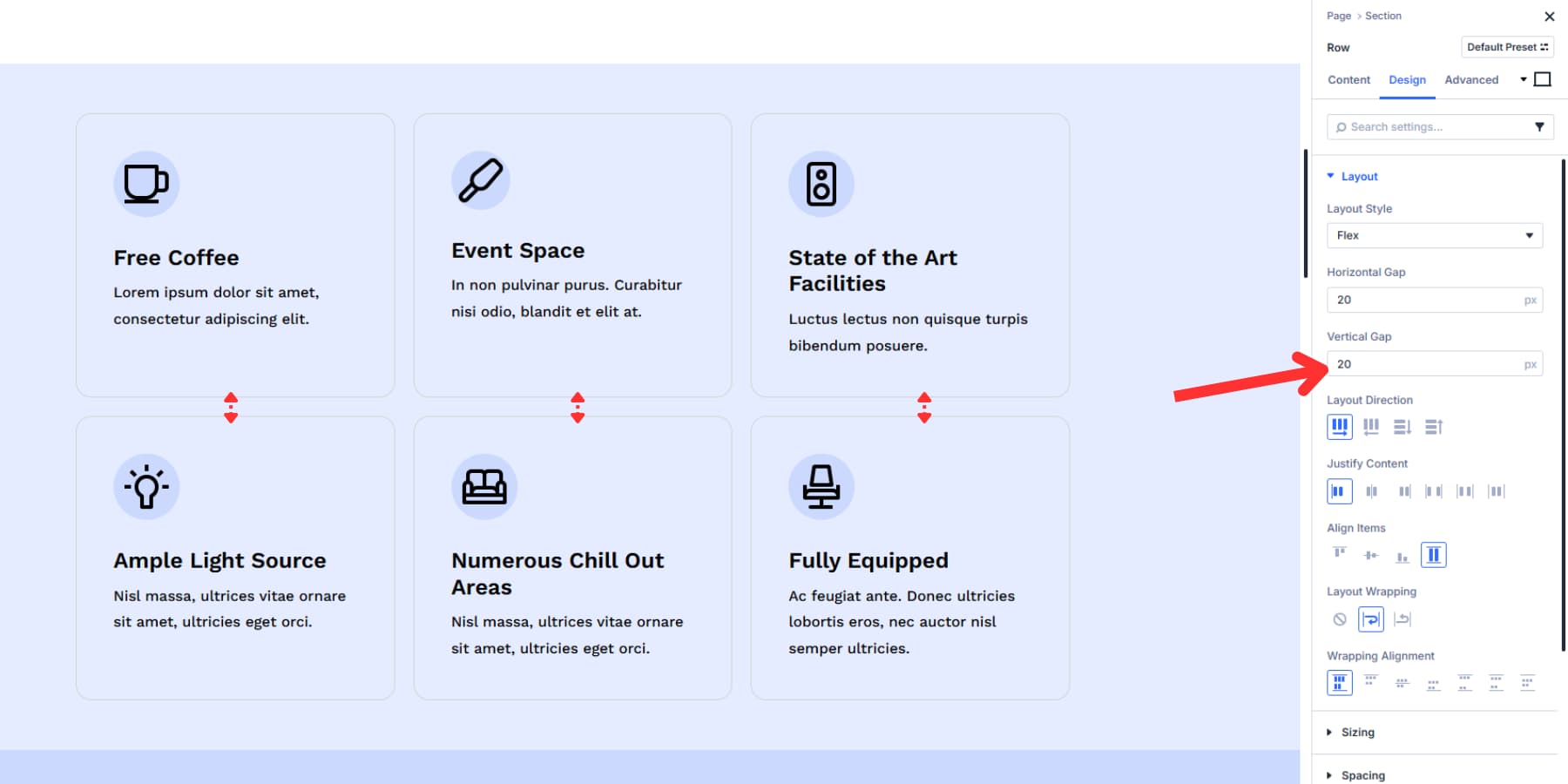Expand the Sizing section
Image resolution: width=1568 pixels, height=784 pixels.
click(1357, 733)
